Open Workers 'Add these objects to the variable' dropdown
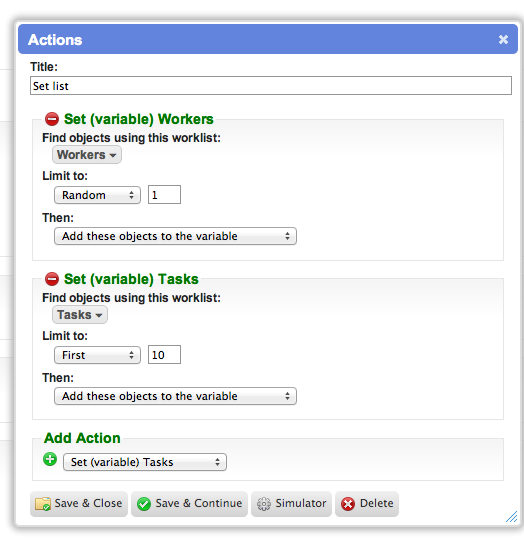 (175, 236)
